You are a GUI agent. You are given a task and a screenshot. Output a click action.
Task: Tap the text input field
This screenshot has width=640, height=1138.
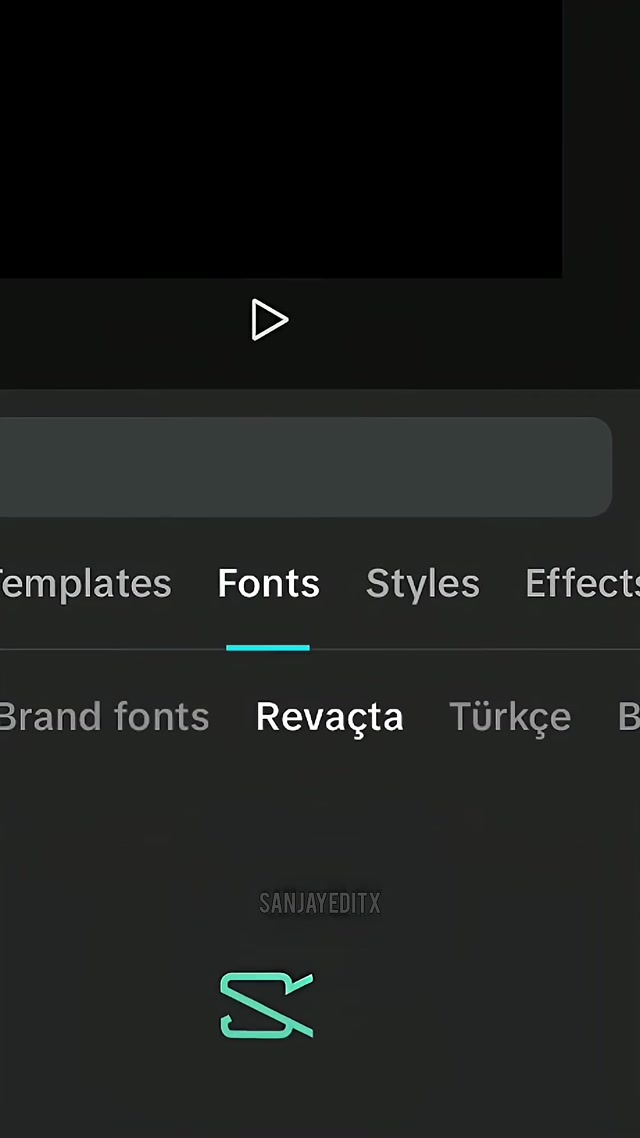pyautogui.click(x=300, y=467)
